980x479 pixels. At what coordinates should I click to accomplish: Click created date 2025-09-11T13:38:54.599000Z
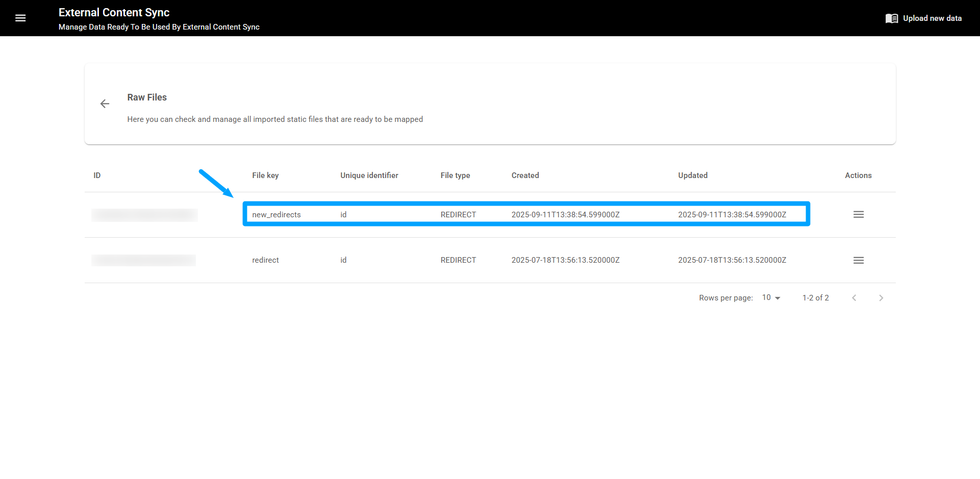(566, 214)
